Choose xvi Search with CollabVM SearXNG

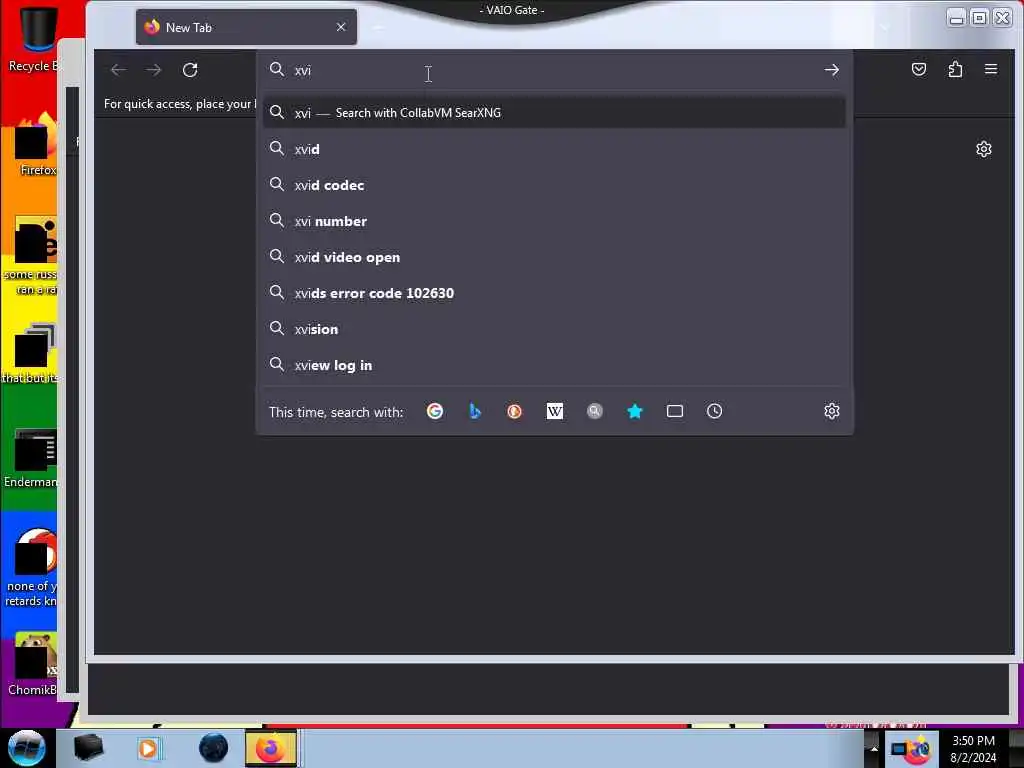(554, 113)
